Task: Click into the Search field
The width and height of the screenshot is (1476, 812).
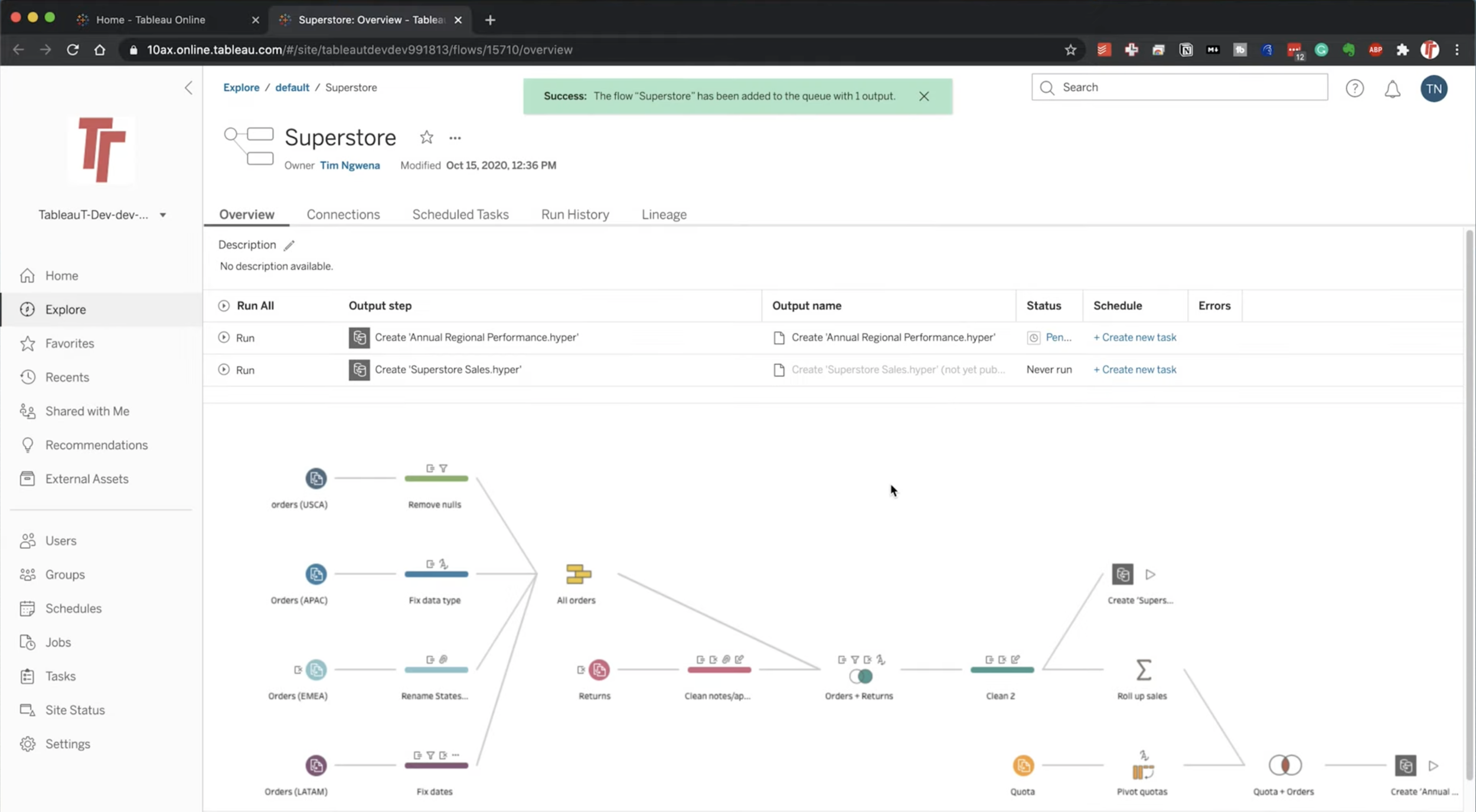Action: click(x=1180, y=87)
